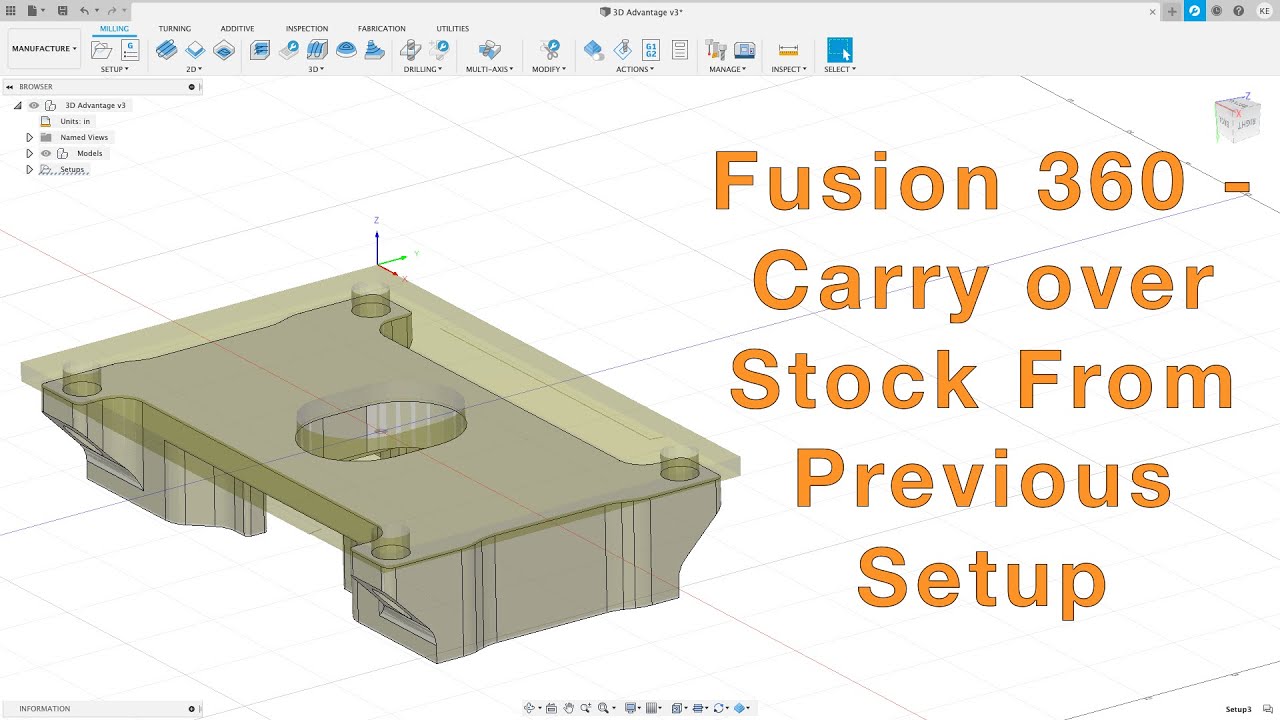Open the Help question mark menu
The width and height of the screenshot is (1280, 720).
tap(1238, 10)
